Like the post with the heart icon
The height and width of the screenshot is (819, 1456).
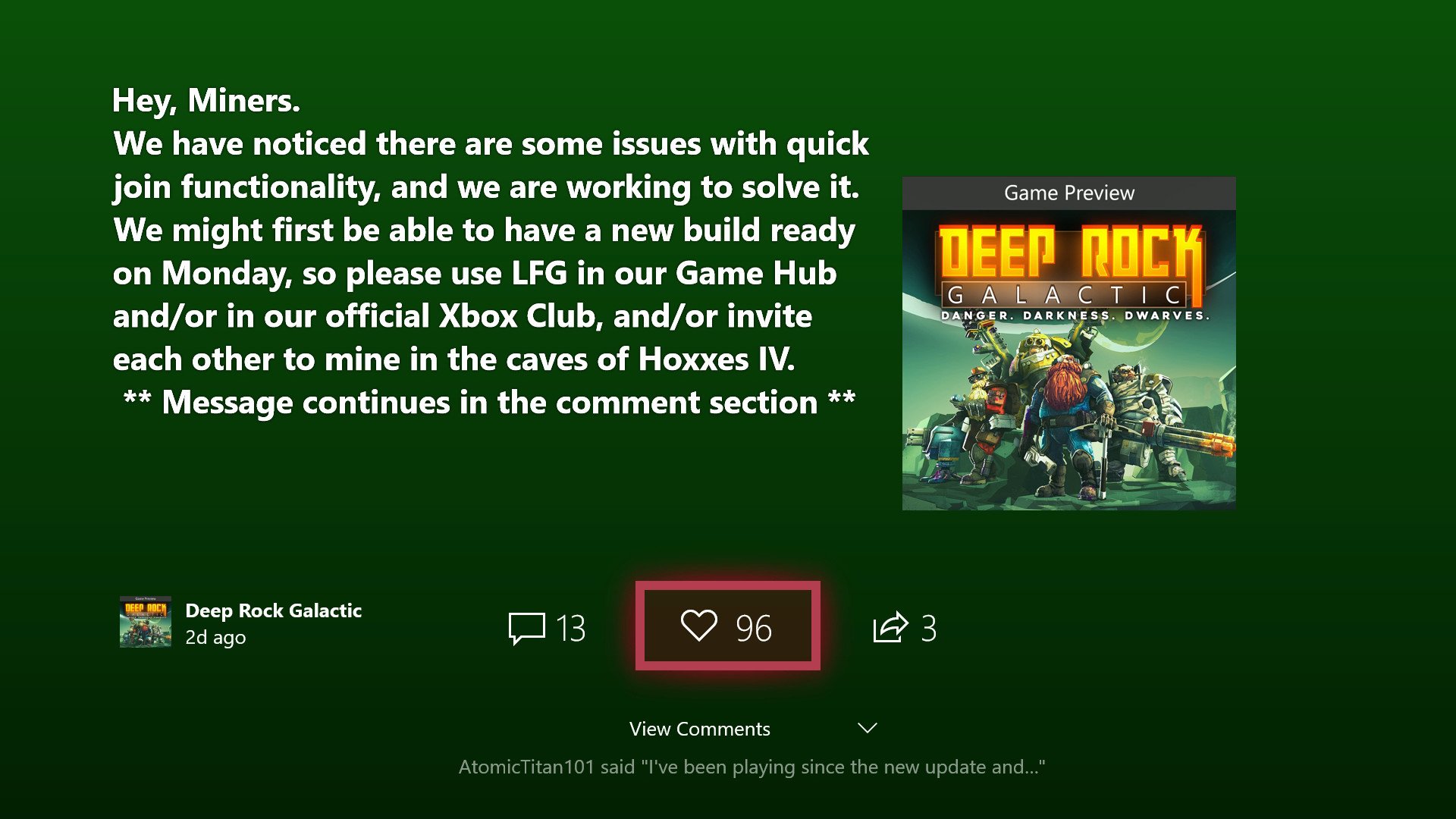(698, 626)
